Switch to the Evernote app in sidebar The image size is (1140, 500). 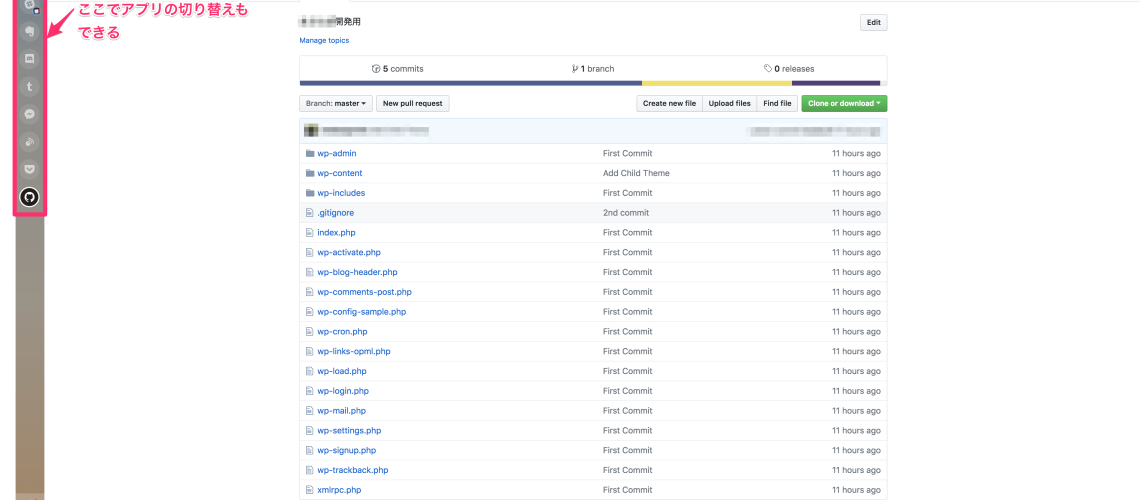(x=29, y=32)
